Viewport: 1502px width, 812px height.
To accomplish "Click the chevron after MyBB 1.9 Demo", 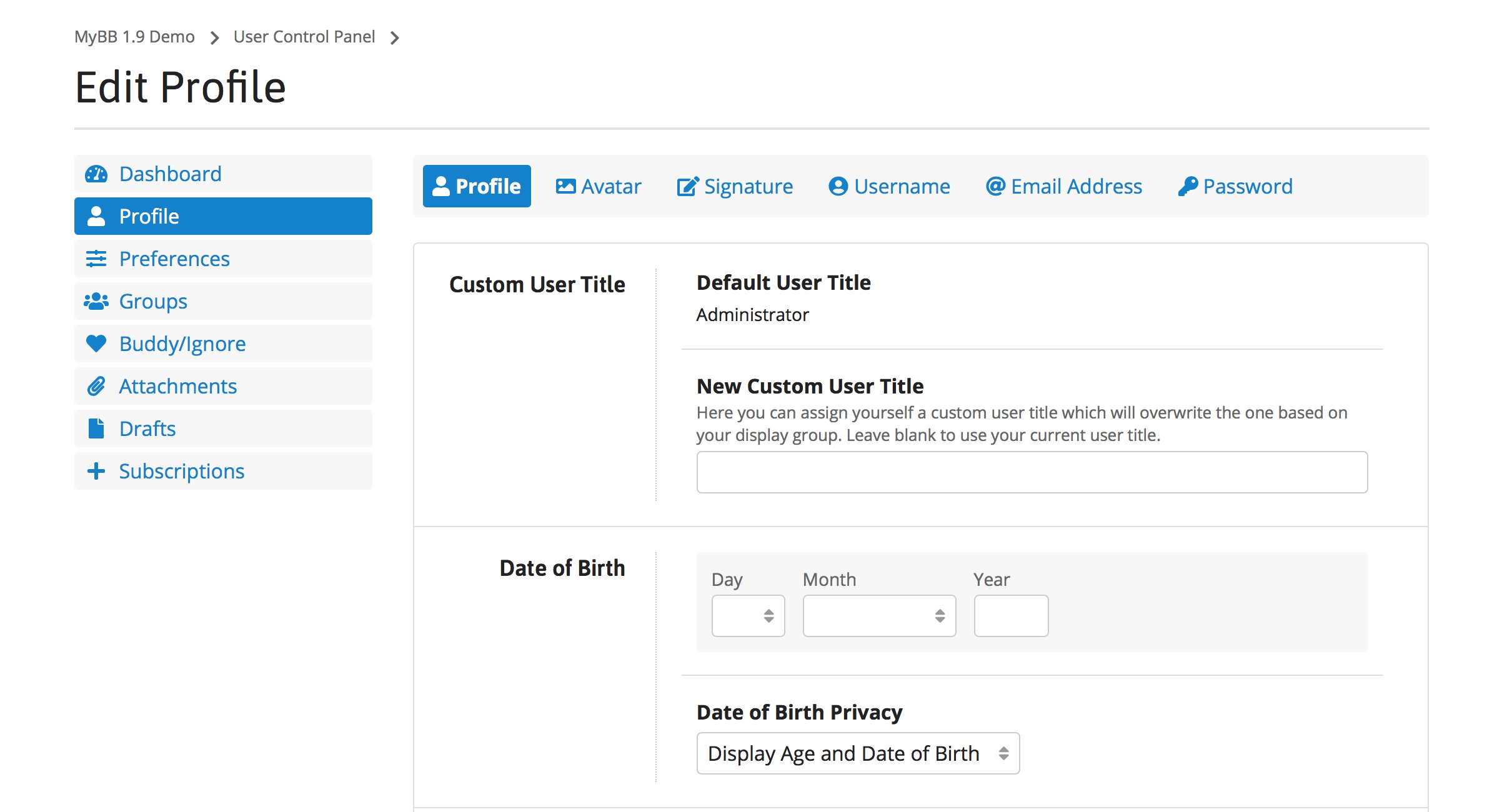I will [x=215, y=38].
